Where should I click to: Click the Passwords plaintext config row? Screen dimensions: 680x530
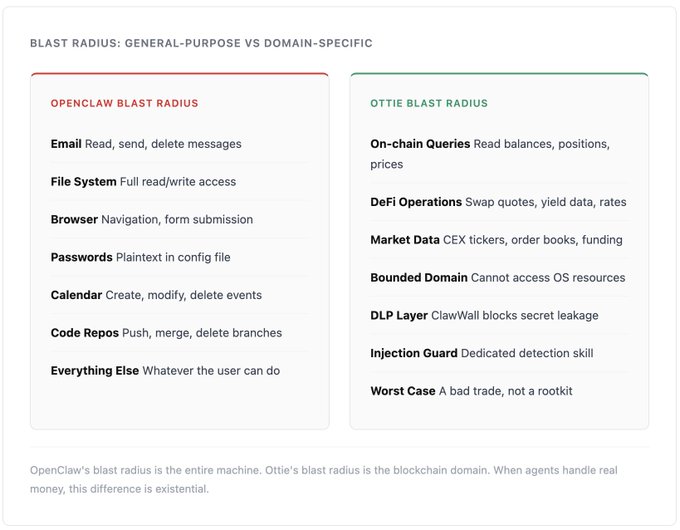[x=140, y=257]
